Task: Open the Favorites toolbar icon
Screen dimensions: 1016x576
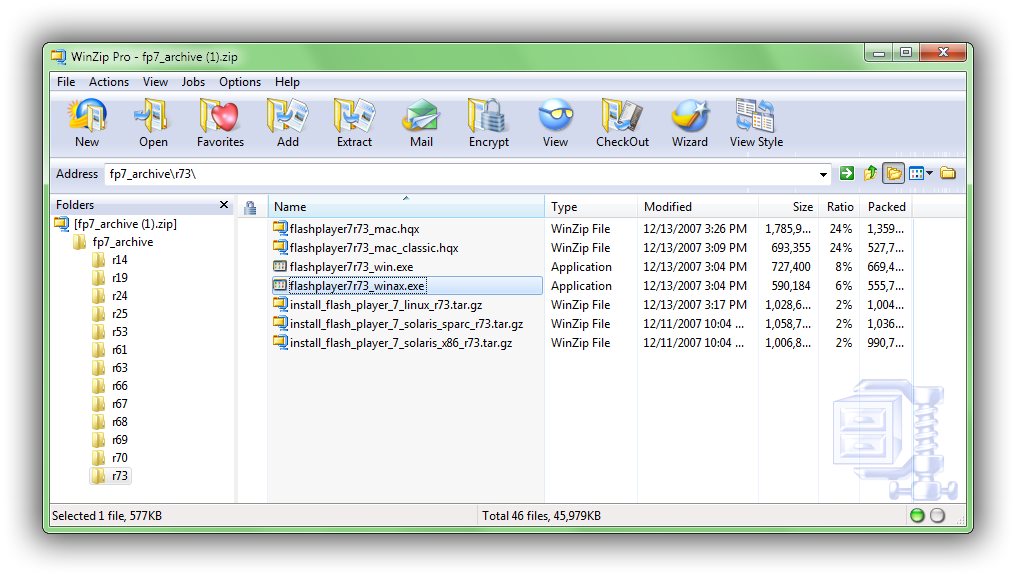Action: 220,123
